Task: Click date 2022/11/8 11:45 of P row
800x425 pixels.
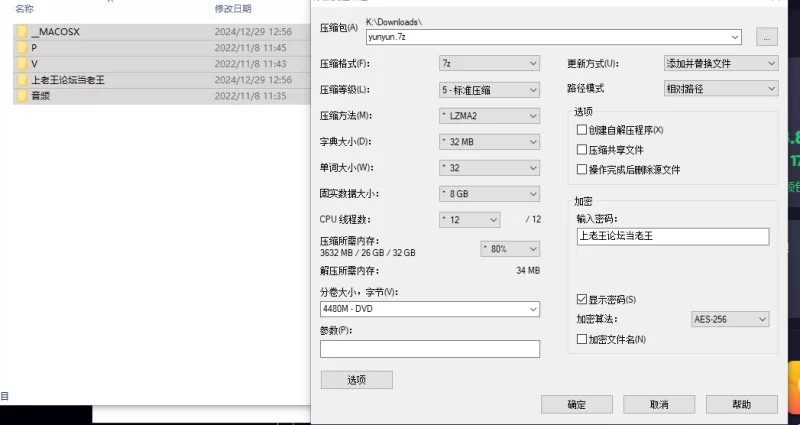Action: point(251,47)
